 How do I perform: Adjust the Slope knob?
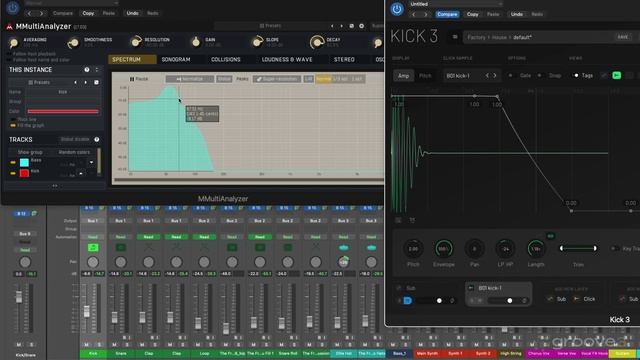tap(257, 42)
